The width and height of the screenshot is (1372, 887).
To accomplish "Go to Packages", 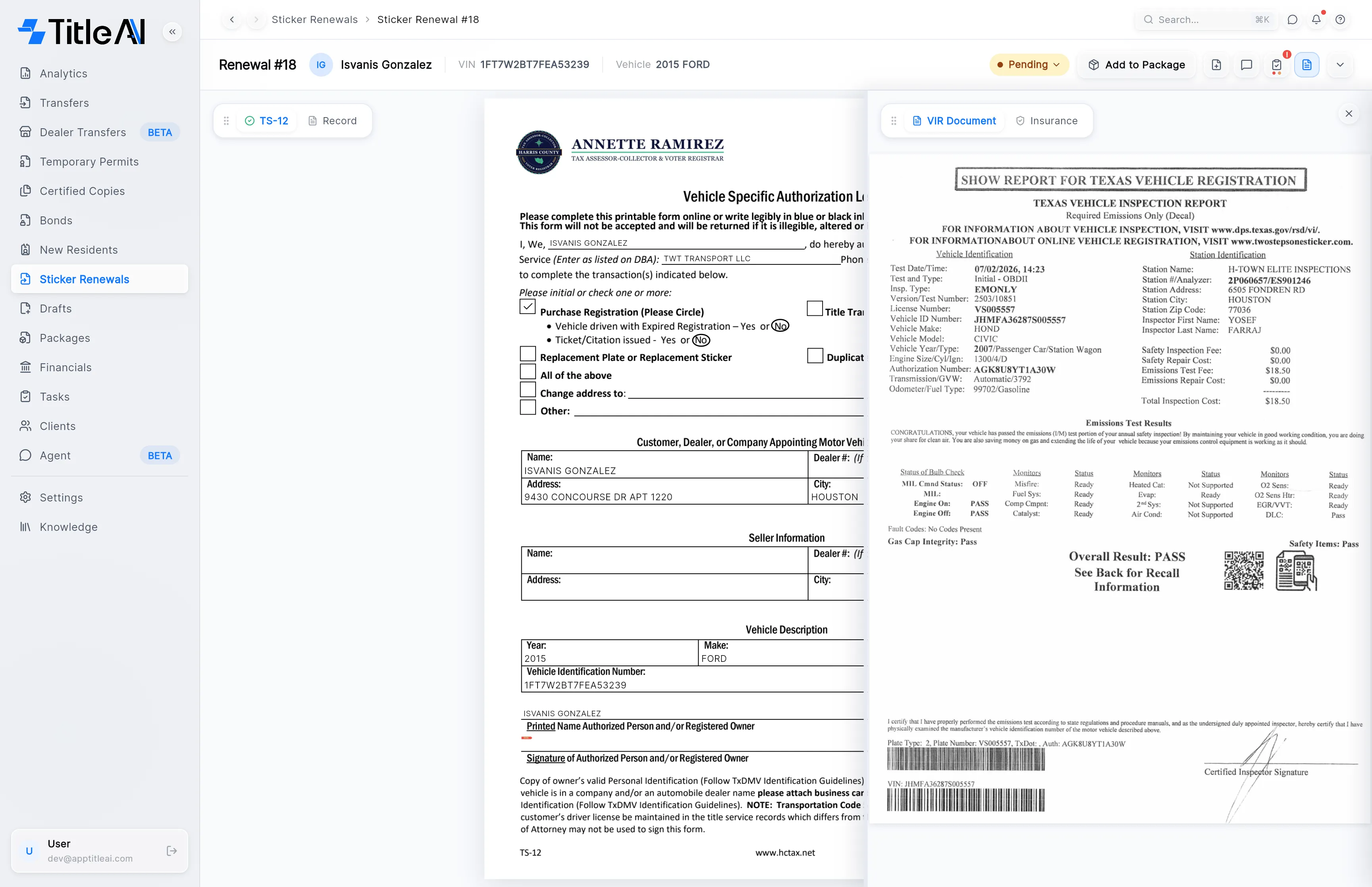I will [x=100, y=337].
